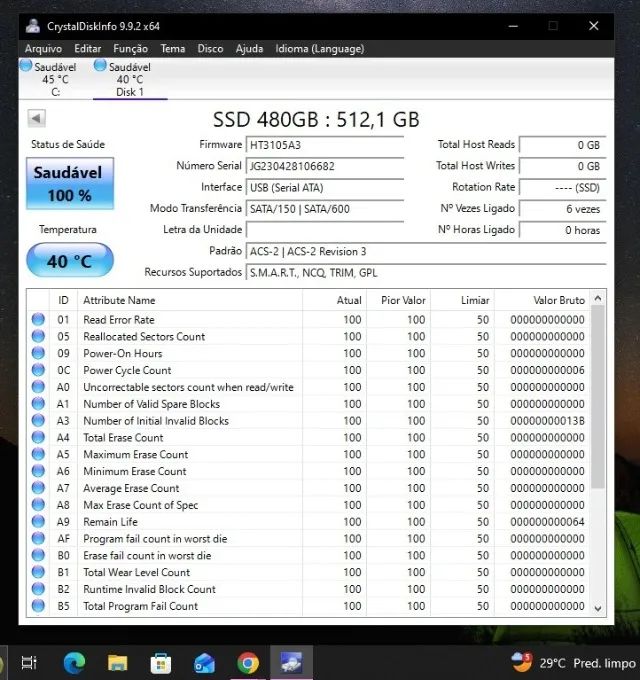
Task: Click the Rotation Rate value box
Action: (562, 187)
